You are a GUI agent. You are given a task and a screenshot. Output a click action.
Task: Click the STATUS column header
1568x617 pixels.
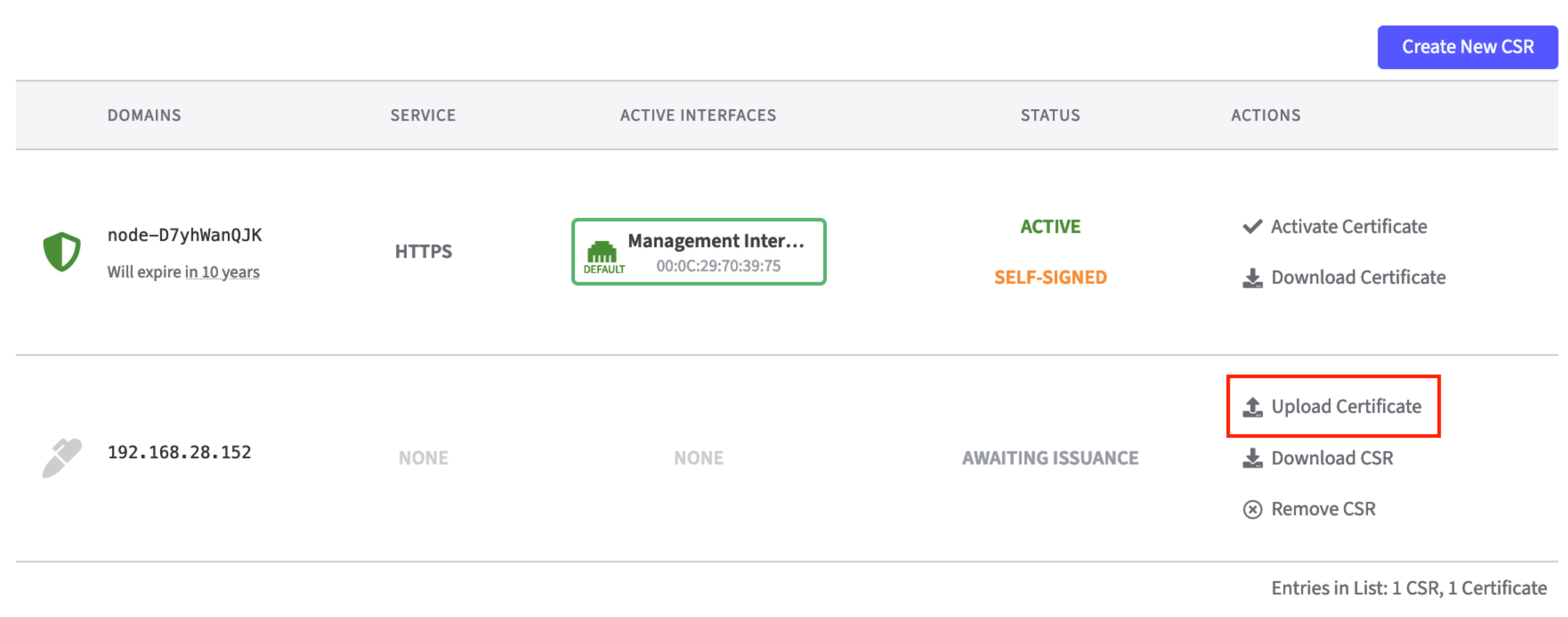(1050, 115)
